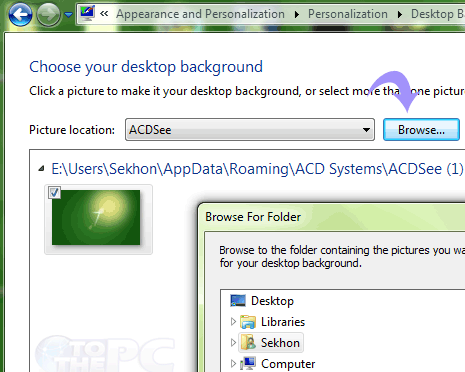Viewport: 465px width, 372px height.
Task: Click the double chevron in address bar
Action: 104,14
